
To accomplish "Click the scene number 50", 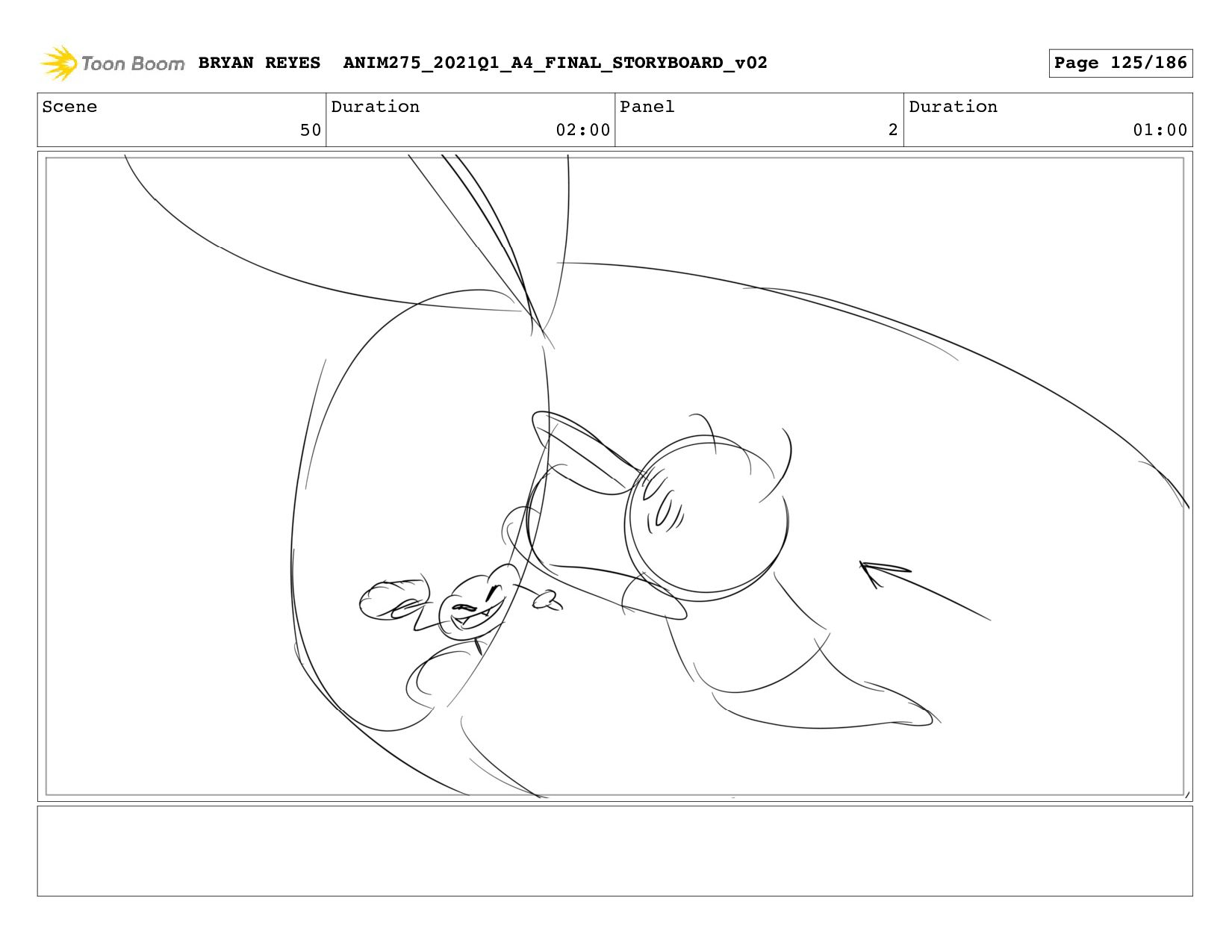I will tap(311, 130).
